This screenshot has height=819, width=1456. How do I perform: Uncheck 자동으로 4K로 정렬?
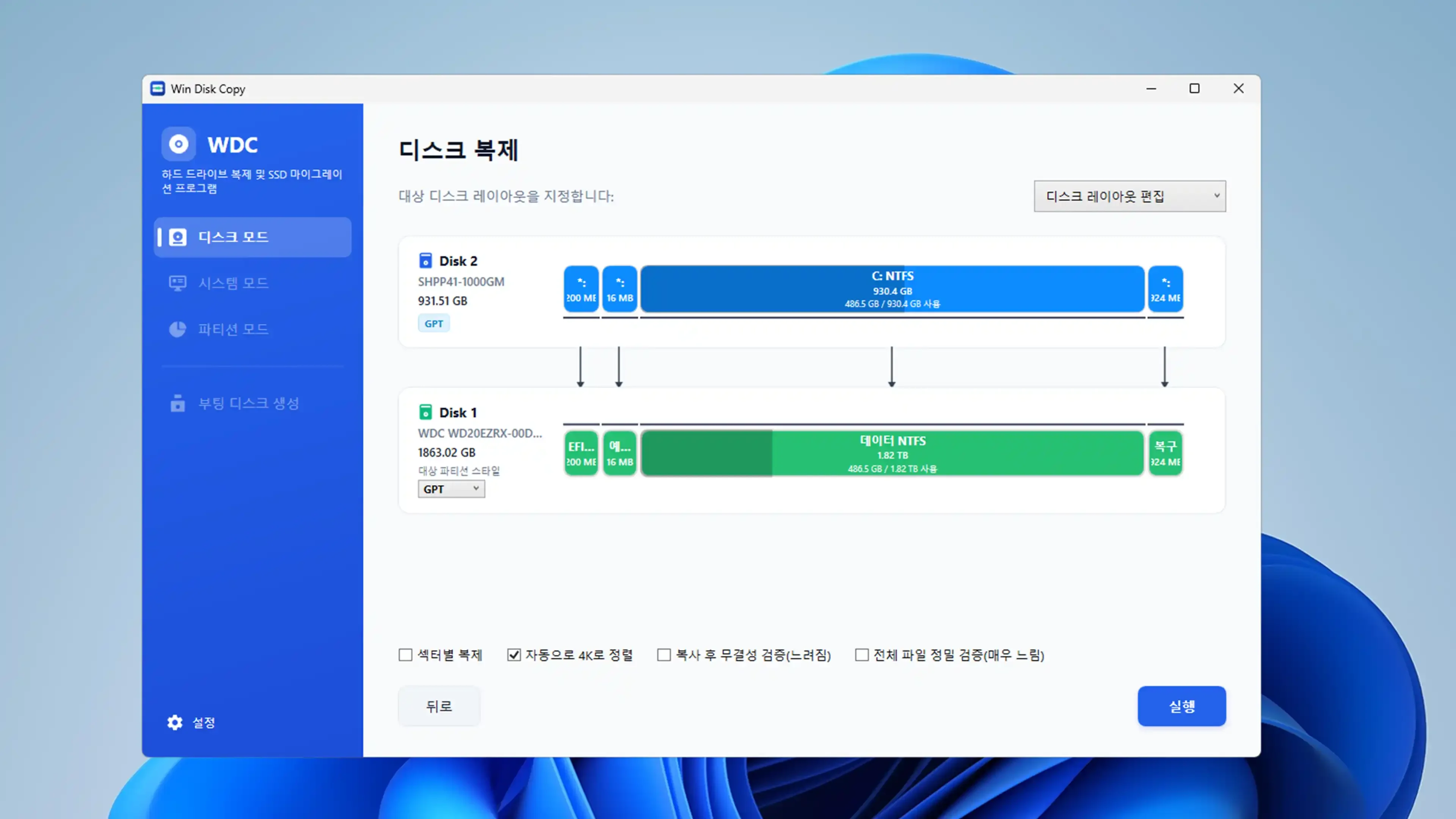coord(514,654)
